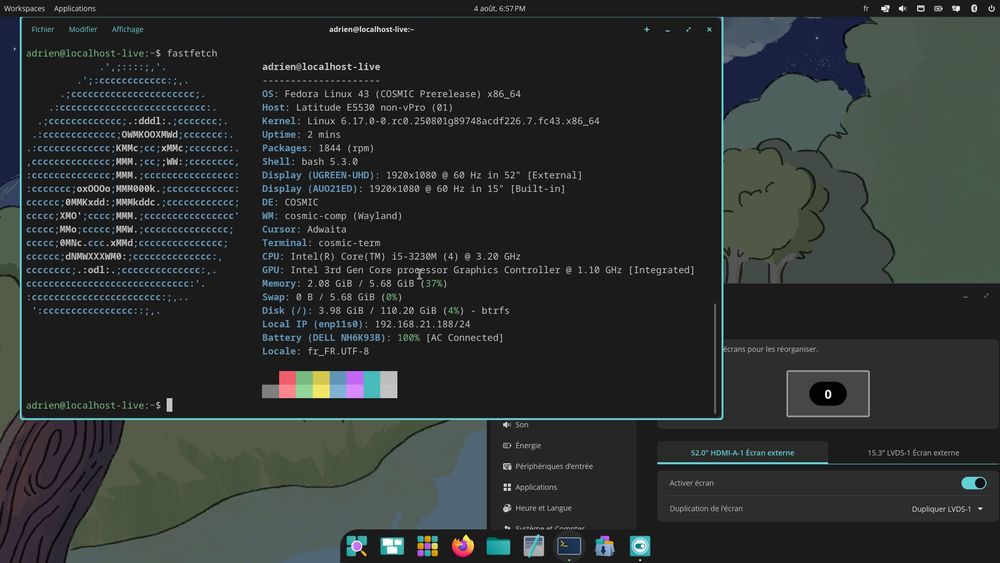
Task: Click the 'fr_FR.UTF-8' locale value
Action: point(338,351)
